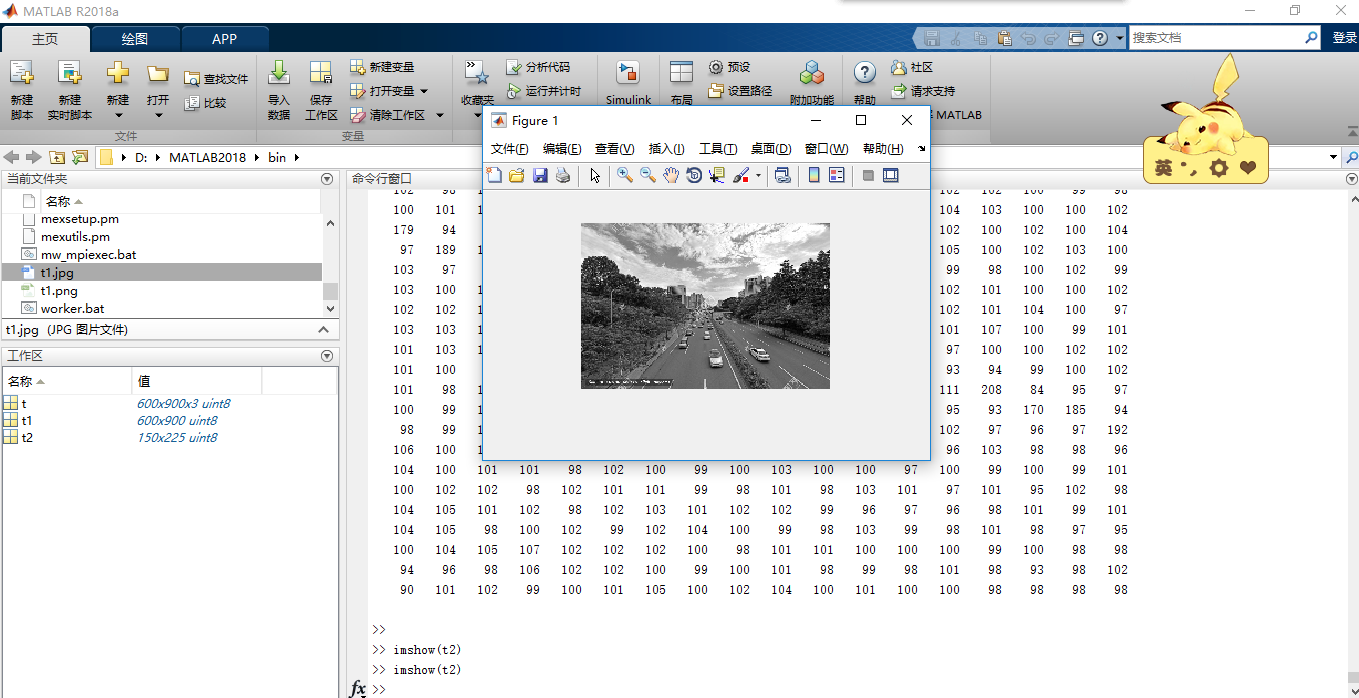The width and height of the screenshot is (1359, 698).
Task: Click the grayscale image in Figure 1
Action: [705, 306]
